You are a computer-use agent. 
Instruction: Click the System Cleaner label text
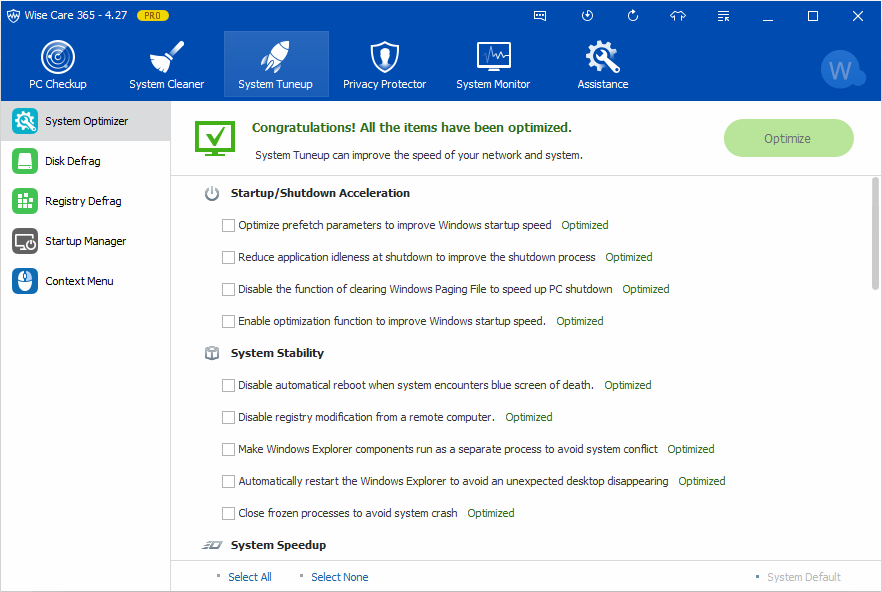[x=166, y=84]
